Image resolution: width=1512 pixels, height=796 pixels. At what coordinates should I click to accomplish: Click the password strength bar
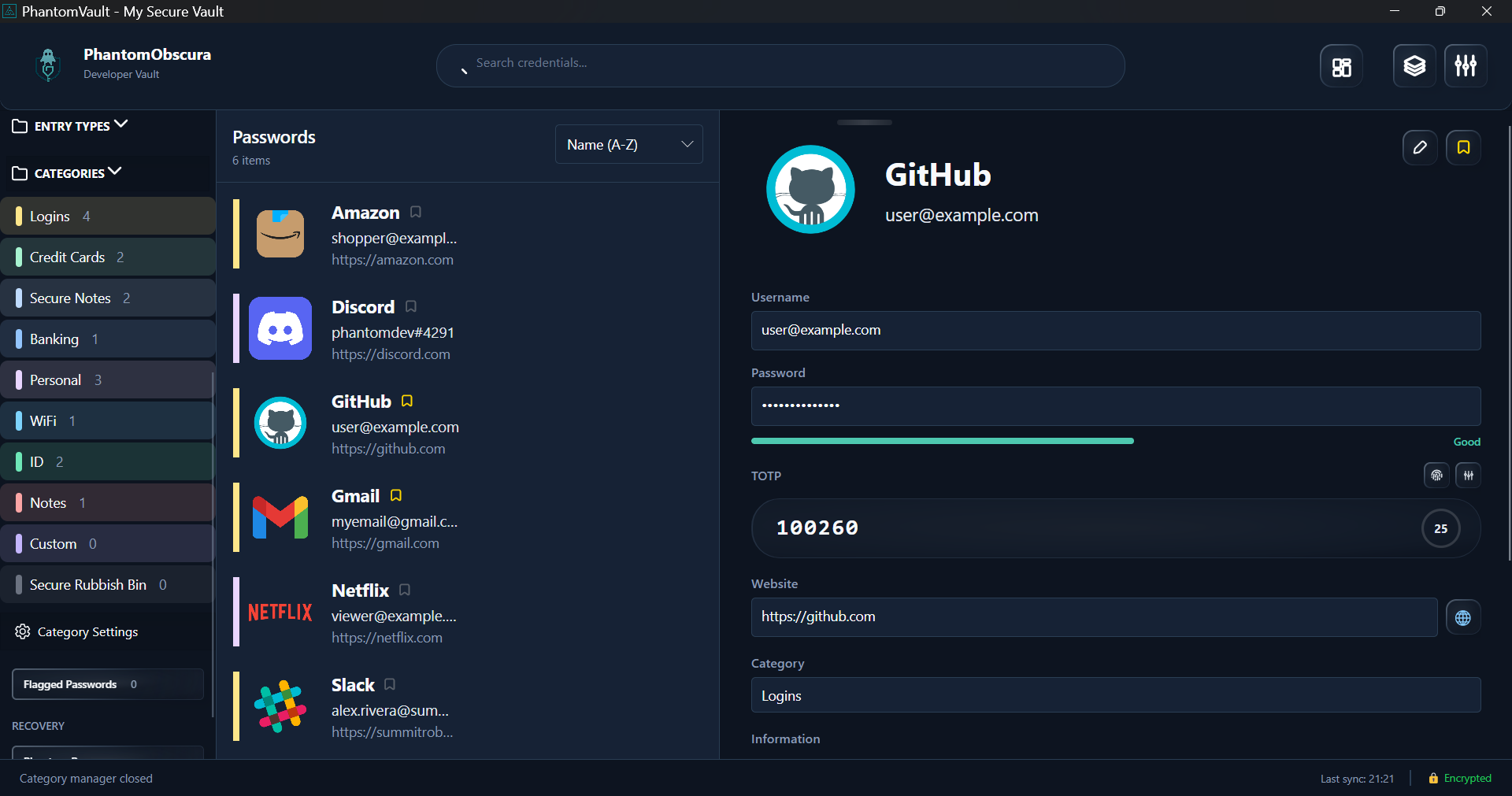click(x=942, y=442)
